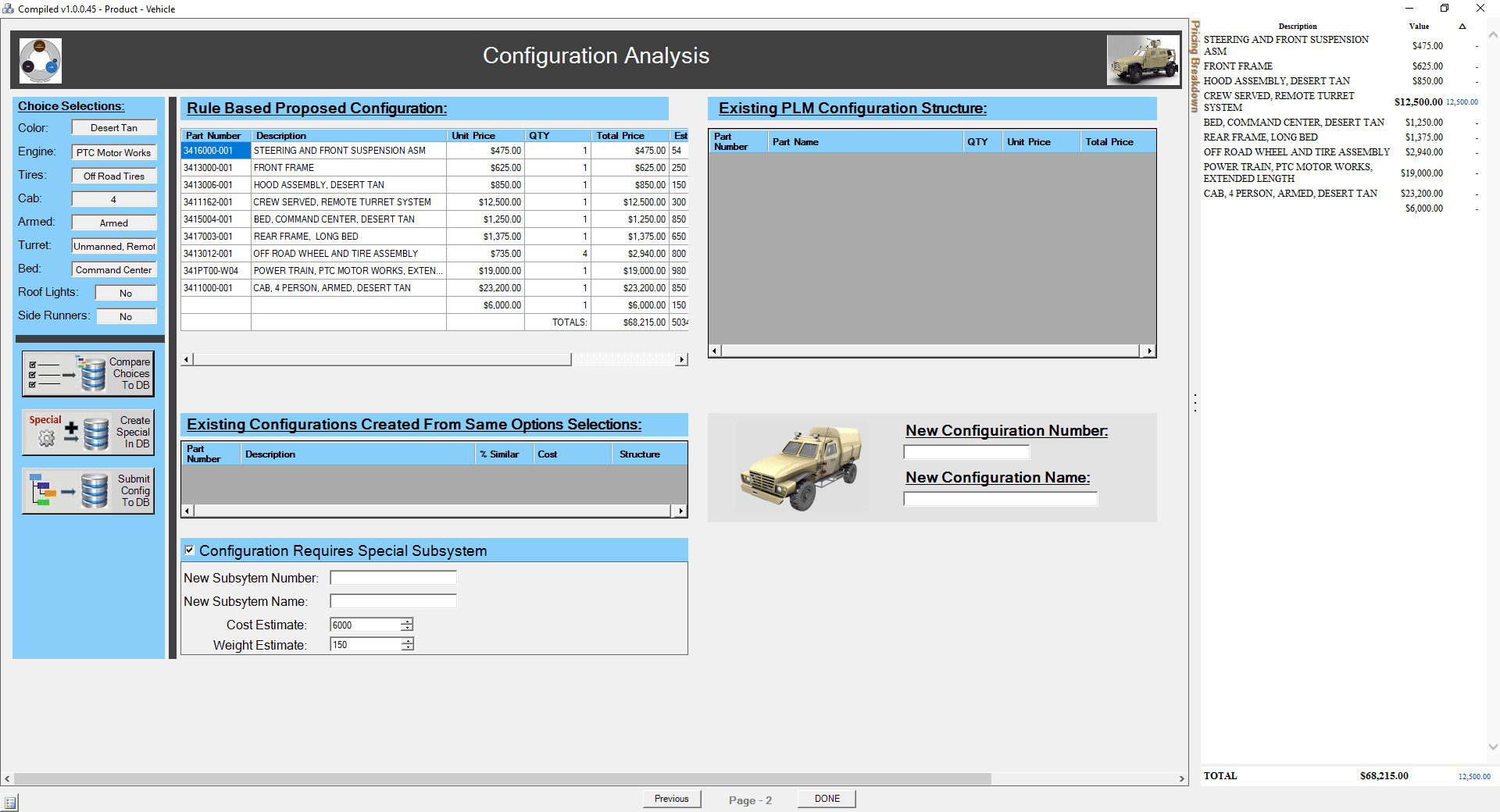Click Create Special In DB button
This screenshot has height=812, width=1500.
pos(88,433)
